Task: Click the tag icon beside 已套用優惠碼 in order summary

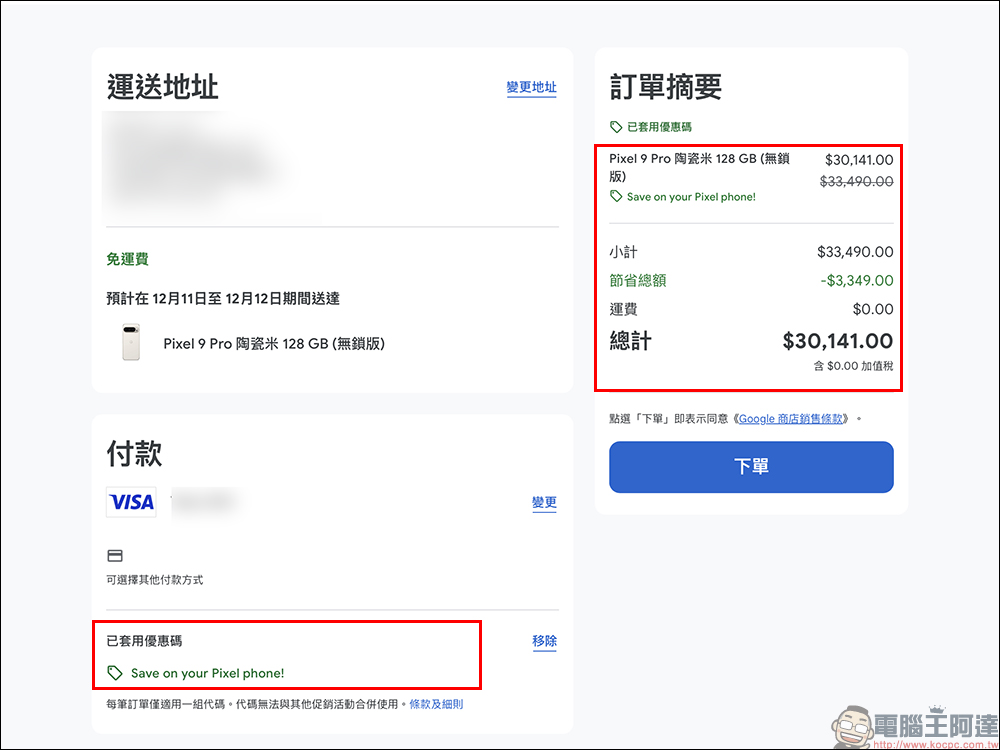Action: point(616,127)
